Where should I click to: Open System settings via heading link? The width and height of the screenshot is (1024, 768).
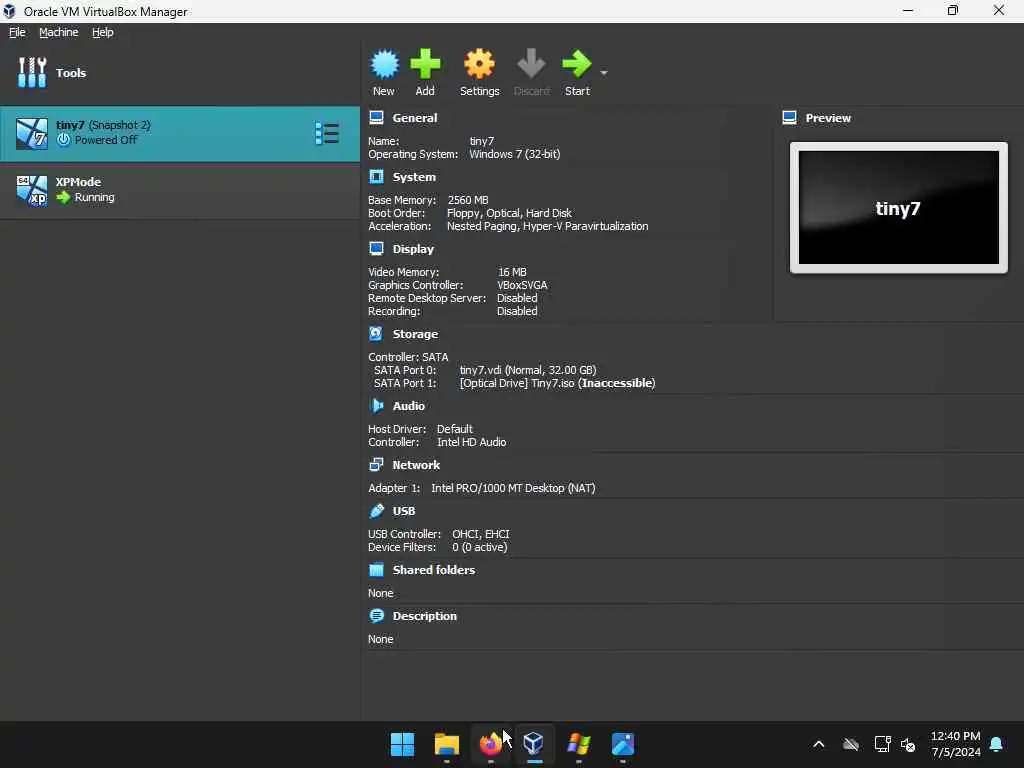(x=414, y=177)
